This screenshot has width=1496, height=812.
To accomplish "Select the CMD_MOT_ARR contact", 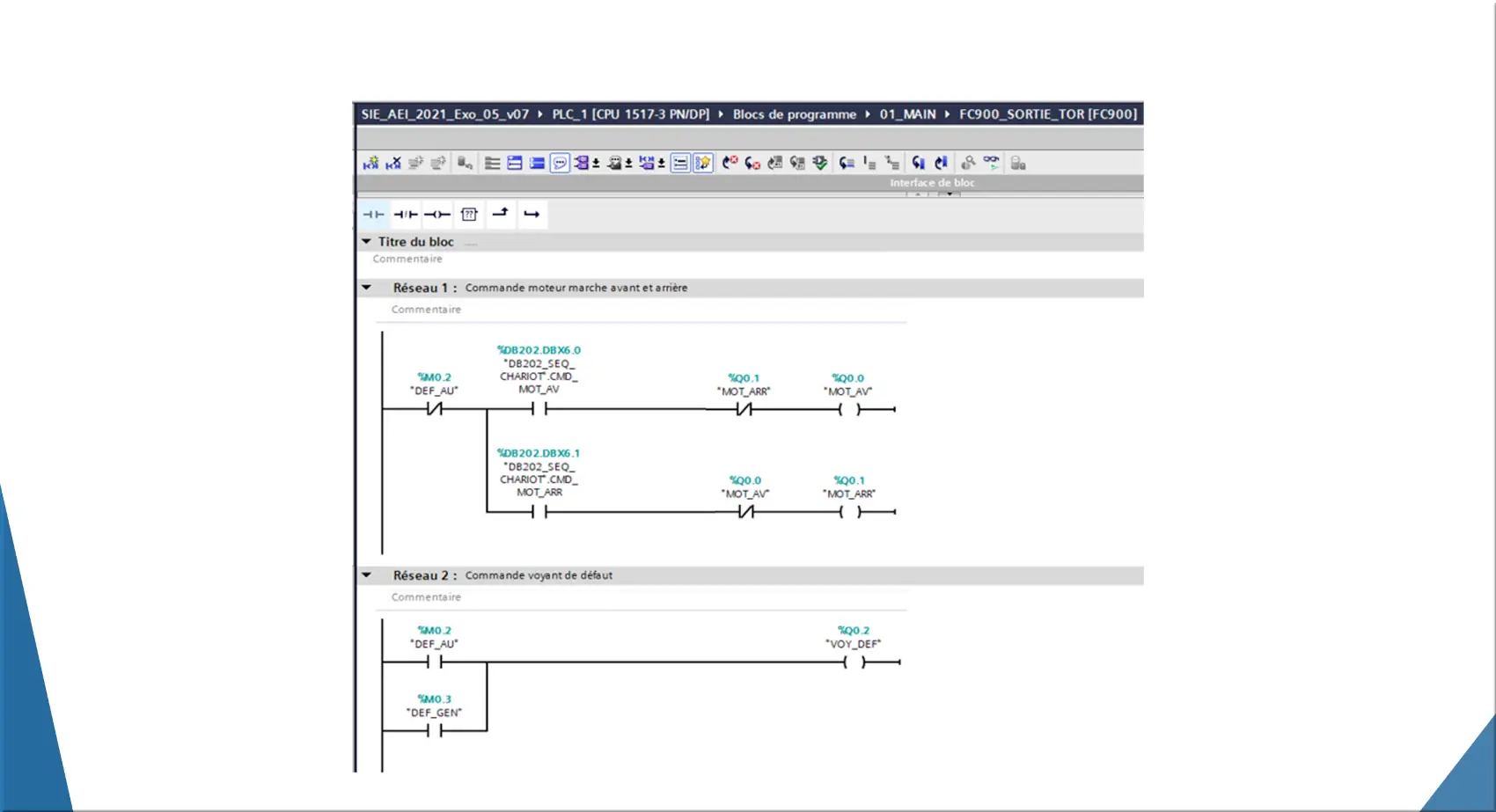I will coord(539,512).
